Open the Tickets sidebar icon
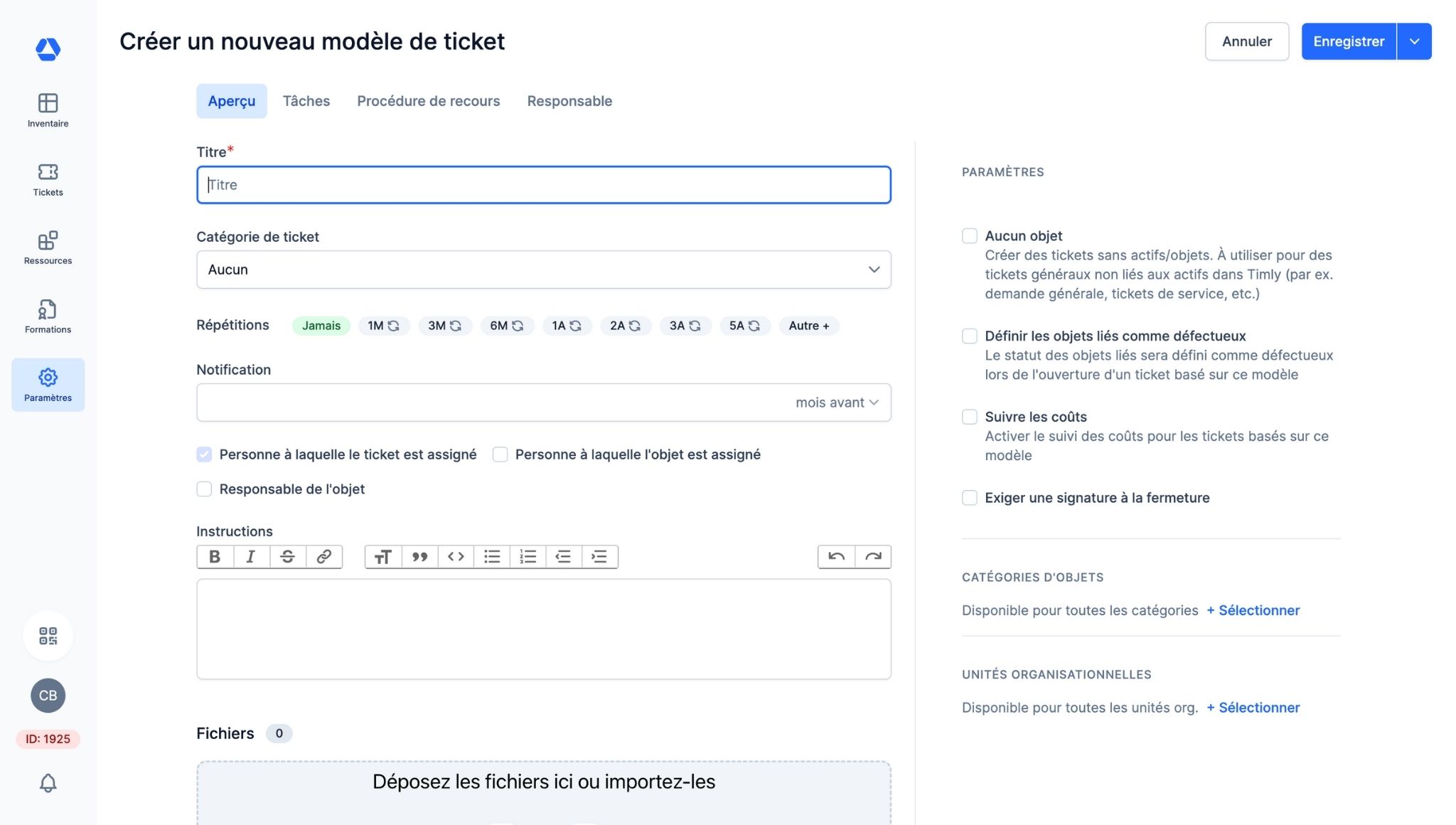This screenshot has width=1456, height=825. click(x=48, y=179)
